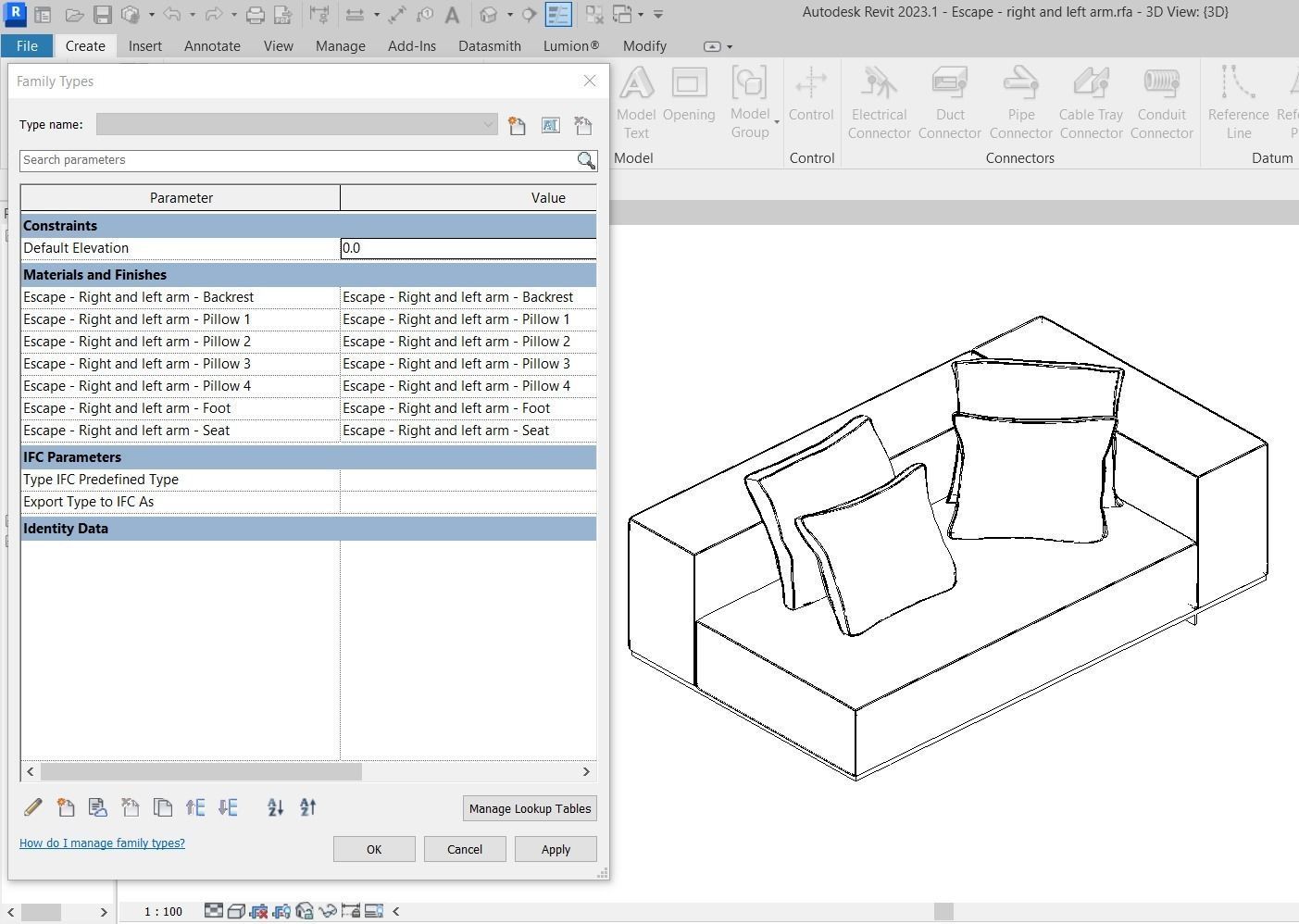
Task: Switch to the Manage ribbon tab
Action: (x=341, y=46)
